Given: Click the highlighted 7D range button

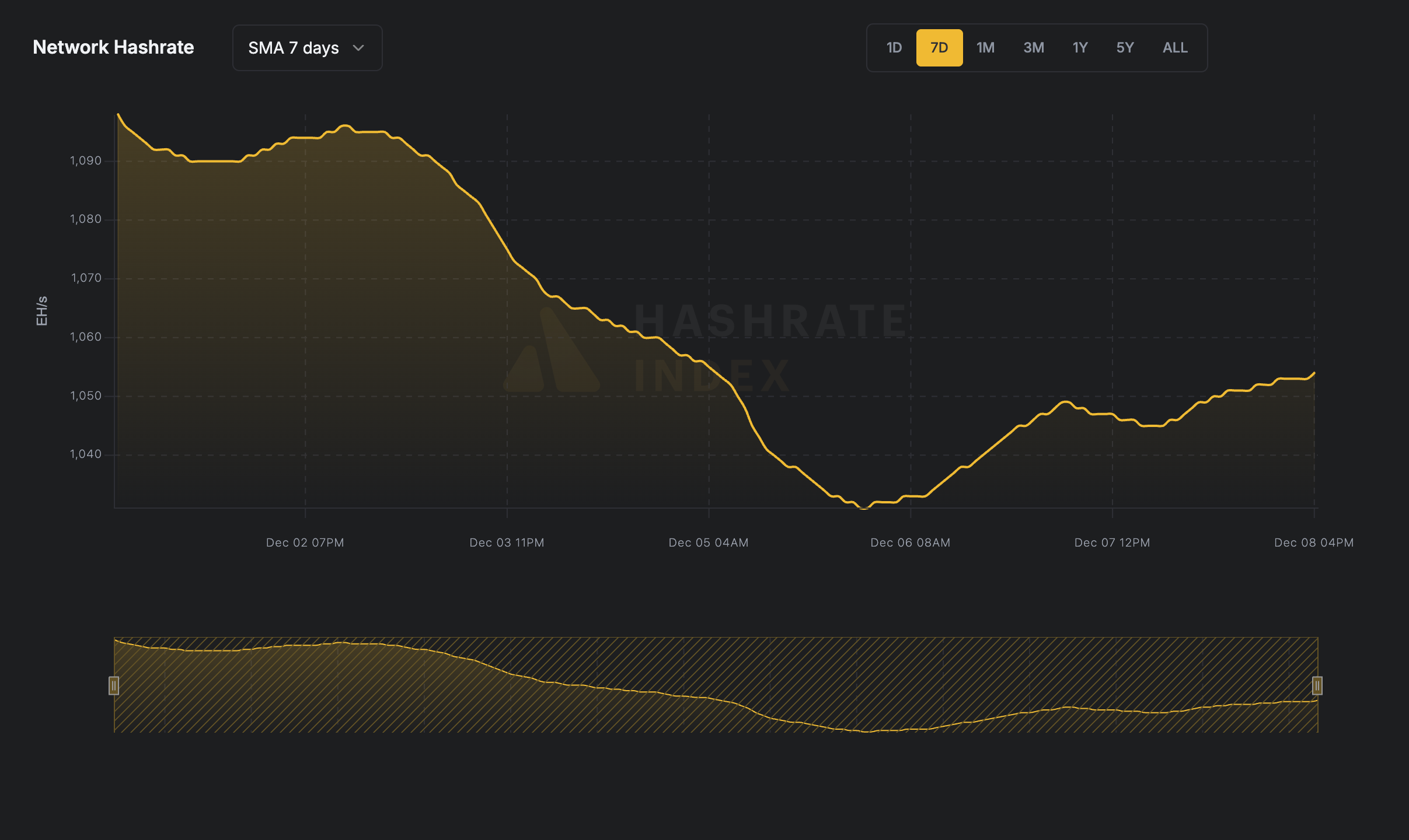Looking at the screenshot, I should click(x=939, y=47).
